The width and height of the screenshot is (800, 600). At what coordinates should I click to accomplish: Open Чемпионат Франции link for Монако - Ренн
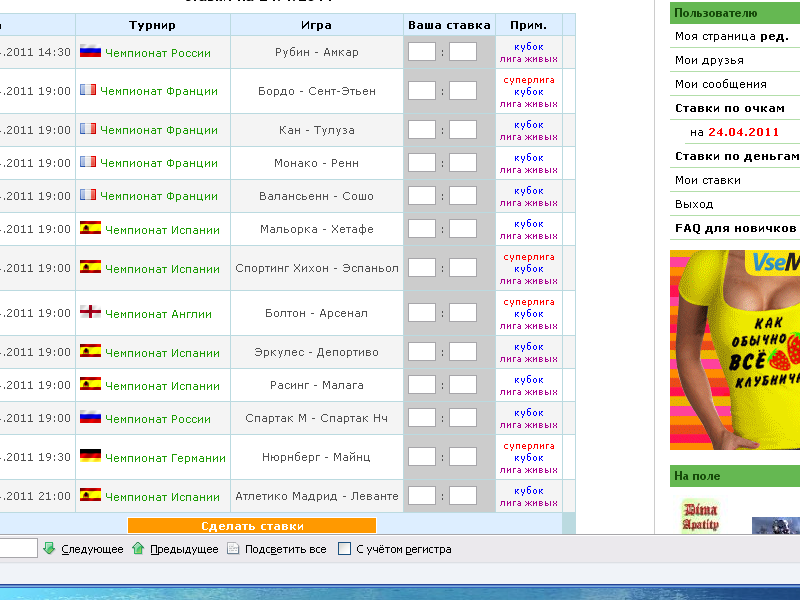tap(159, 163)
